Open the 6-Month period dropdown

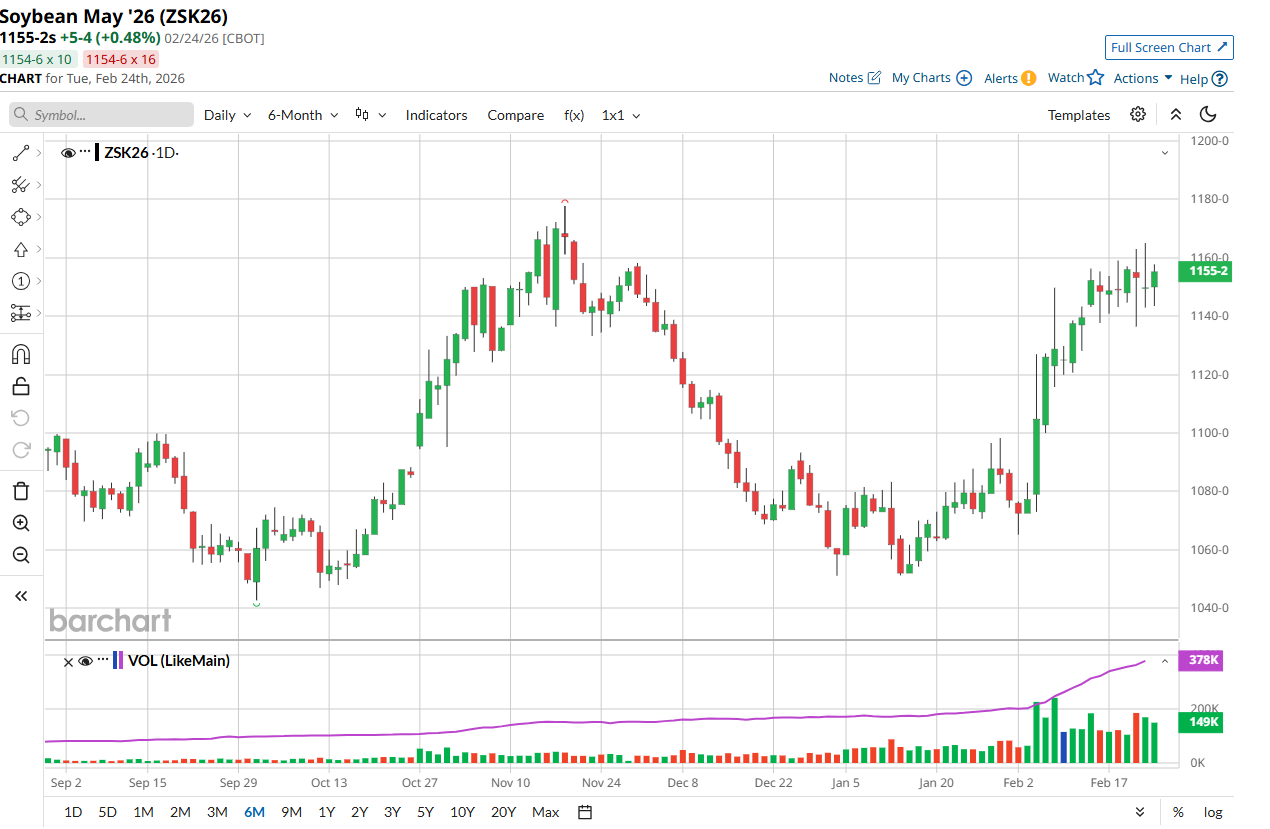click(x=303, y=115)
